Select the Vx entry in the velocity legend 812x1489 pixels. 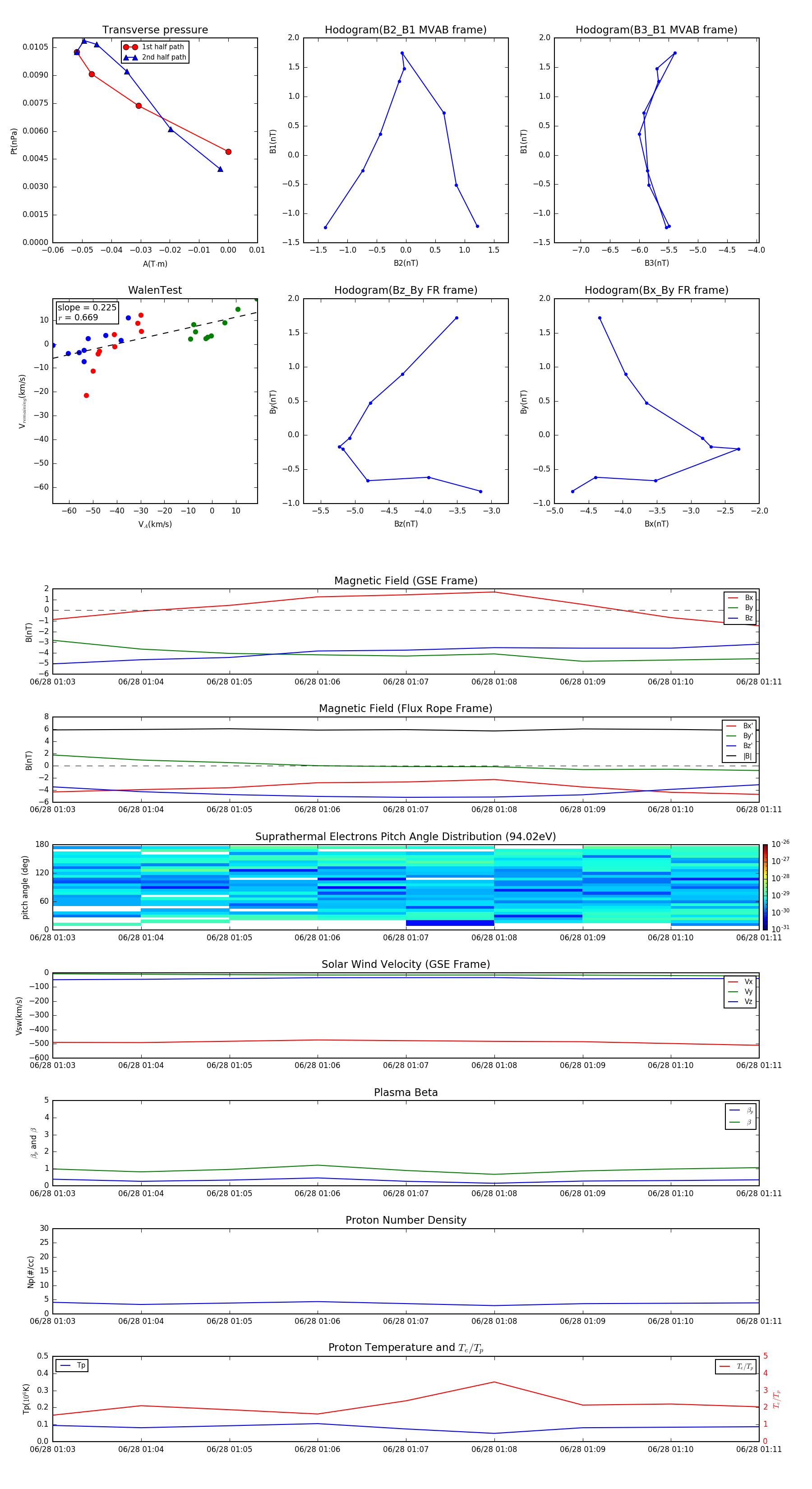click(740, 981)
